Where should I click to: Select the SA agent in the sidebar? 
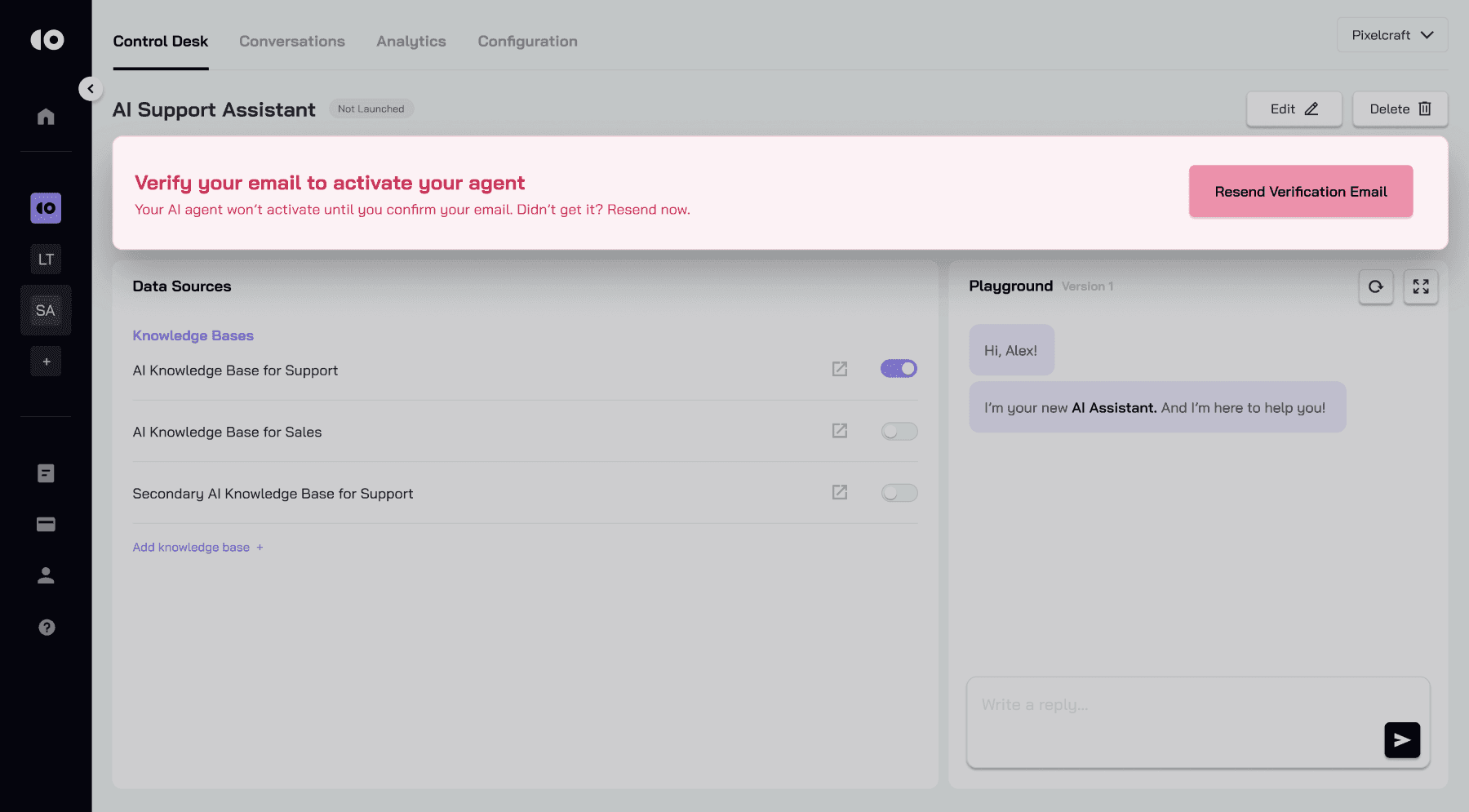[46, 310]
